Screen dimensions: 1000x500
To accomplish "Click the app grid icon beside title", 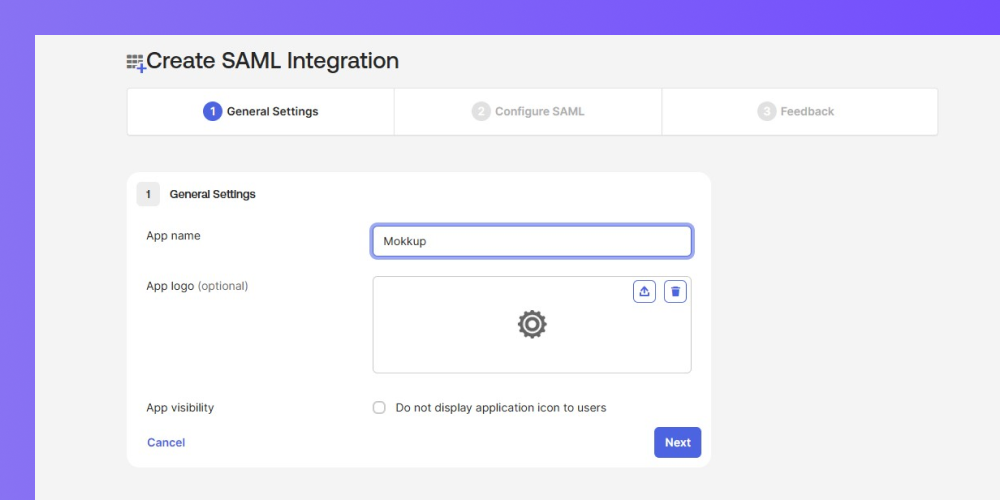I will pos(136,62).
